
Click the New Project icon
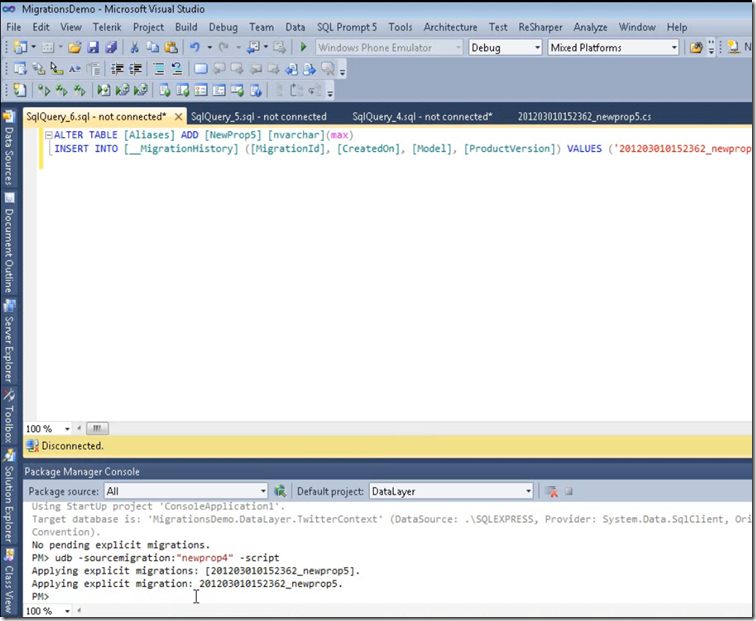(x=21, y=47)
